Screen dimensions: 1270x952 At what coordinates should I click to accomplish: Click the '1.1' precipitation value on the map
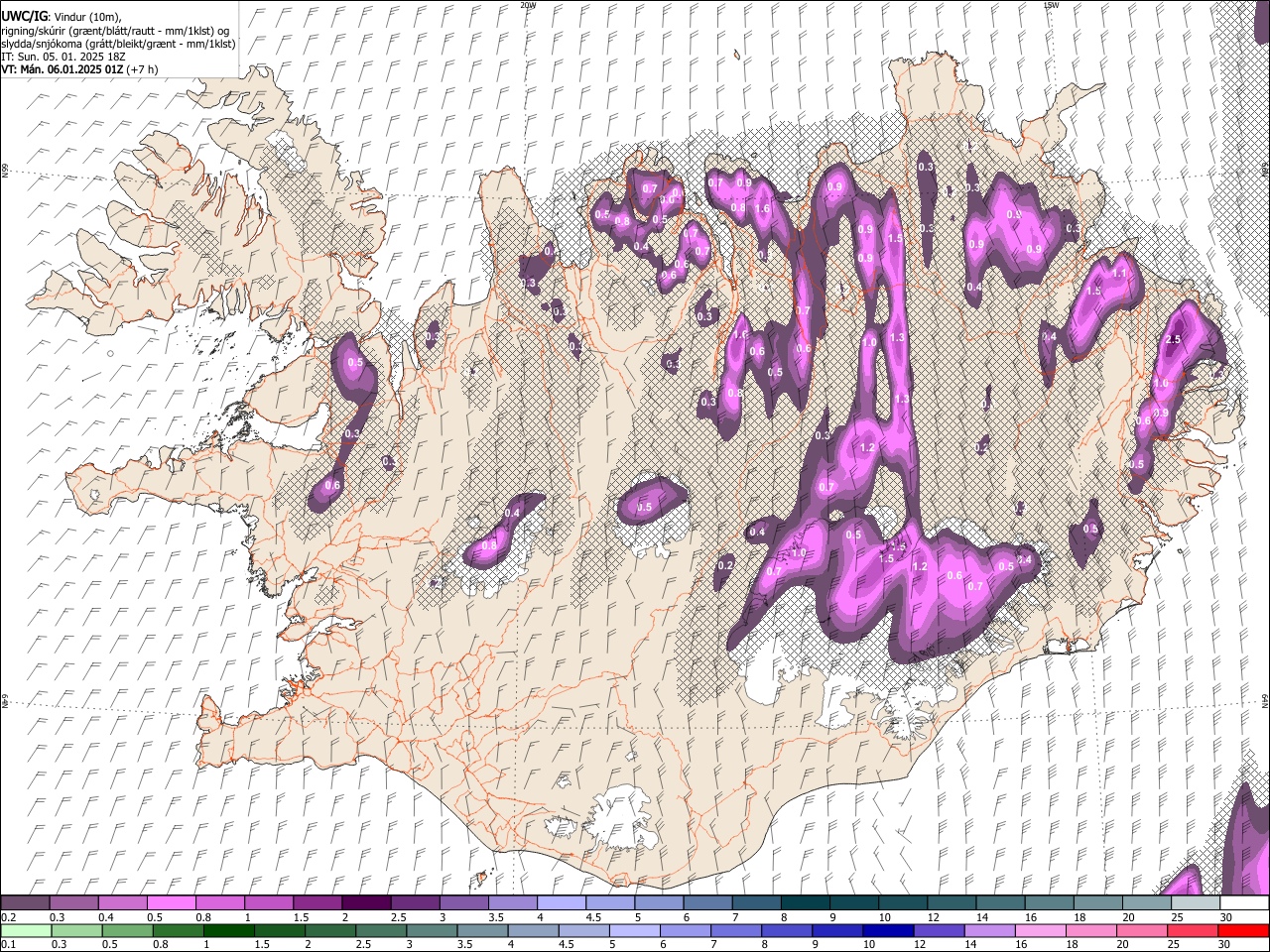coord(1120,273)
